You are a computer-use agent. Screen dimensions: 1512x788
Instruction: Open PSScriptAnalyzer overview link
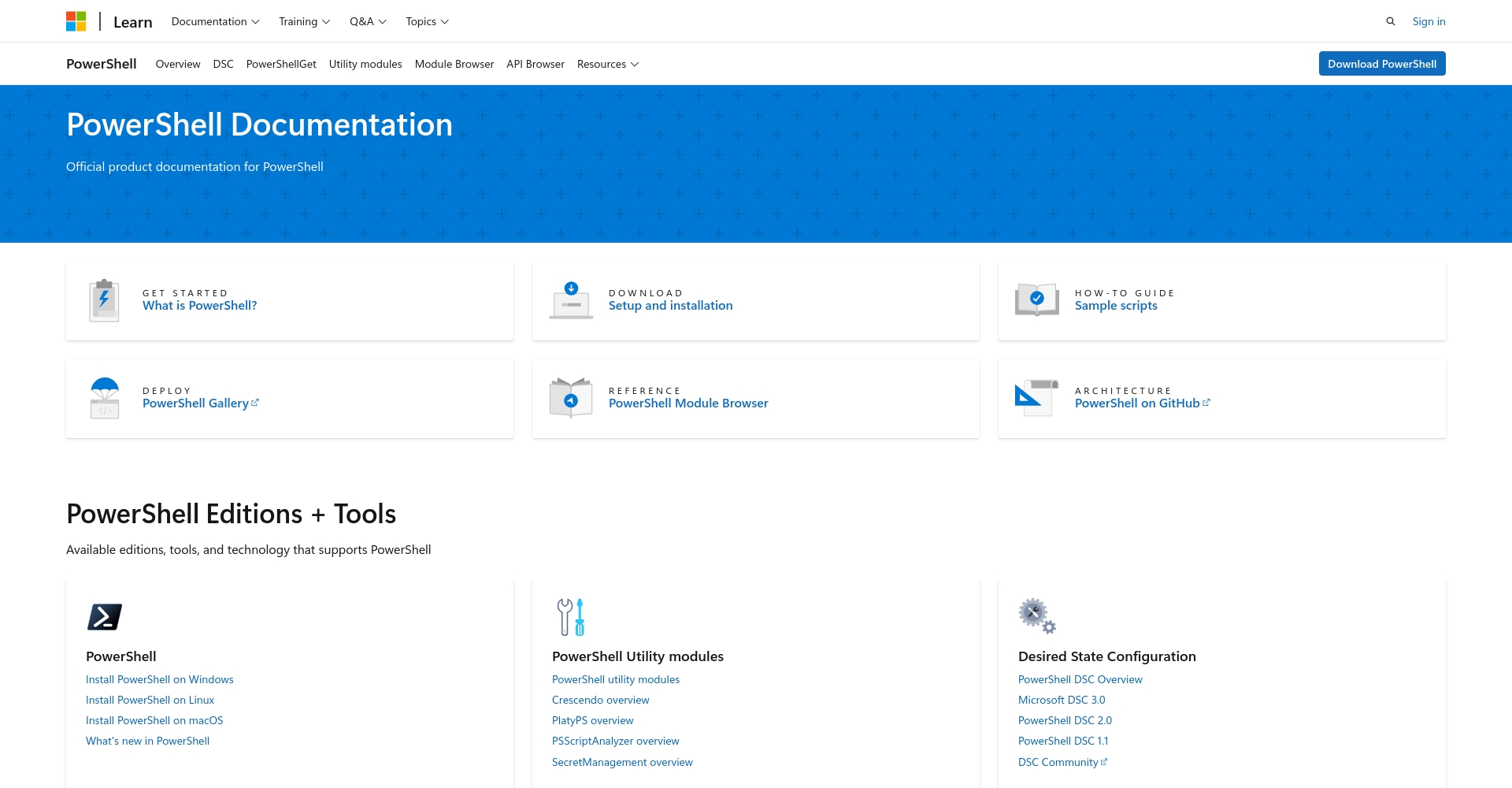[616, 741]
